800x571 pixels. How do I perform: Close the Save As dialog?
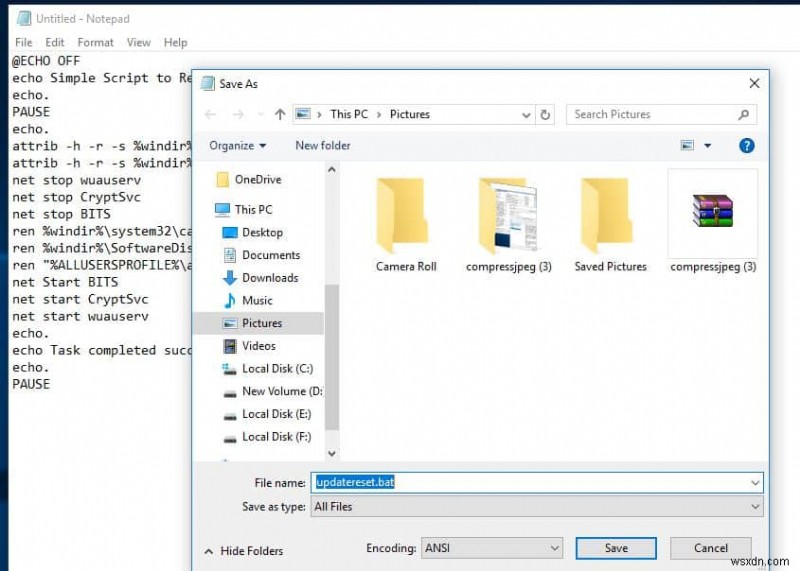coord(754,83)
